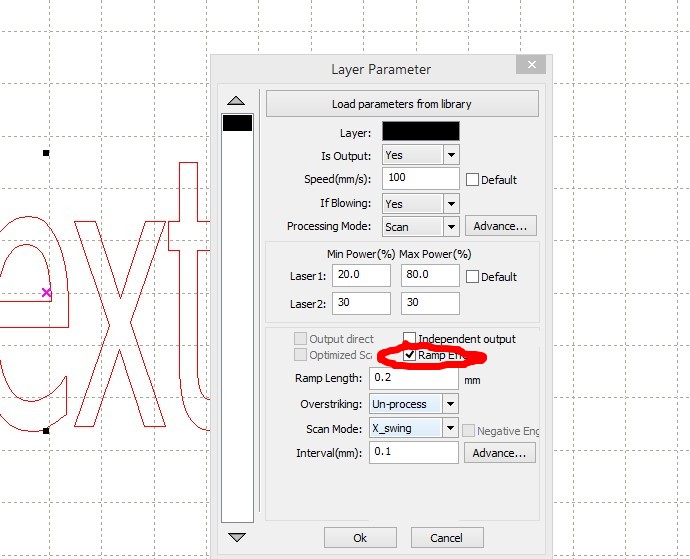
Task: Uncheck the Ramp Effect checkbox
Action: 409,355
